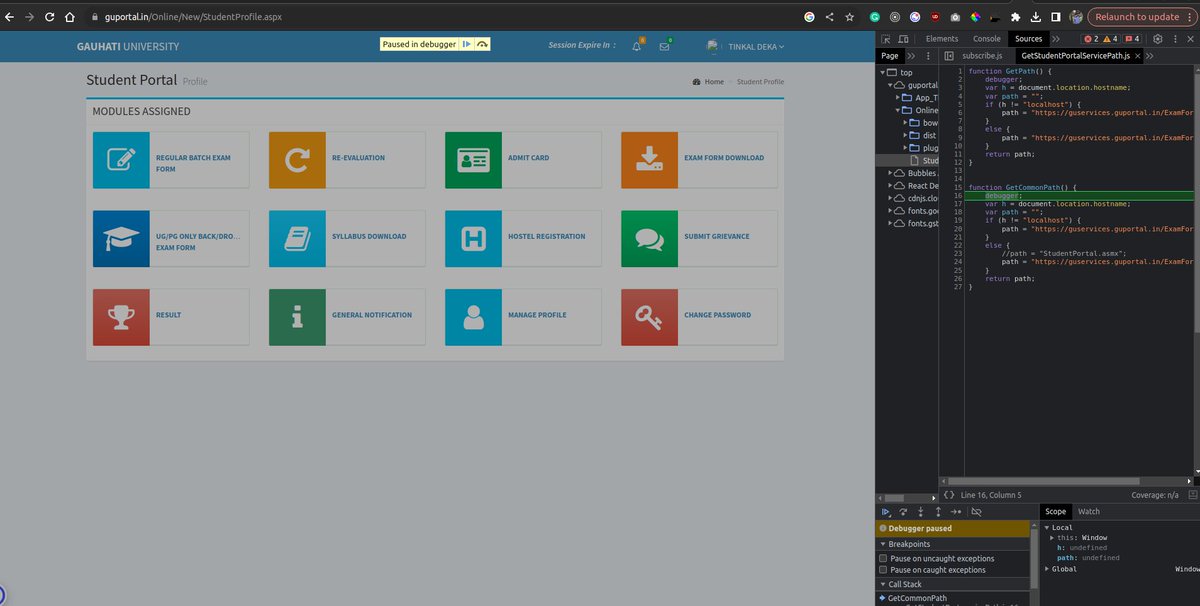This screenshot has width=1200, height=606.
Task: Pretty print the source with braces icon
Action: click(x=949, y=495)
